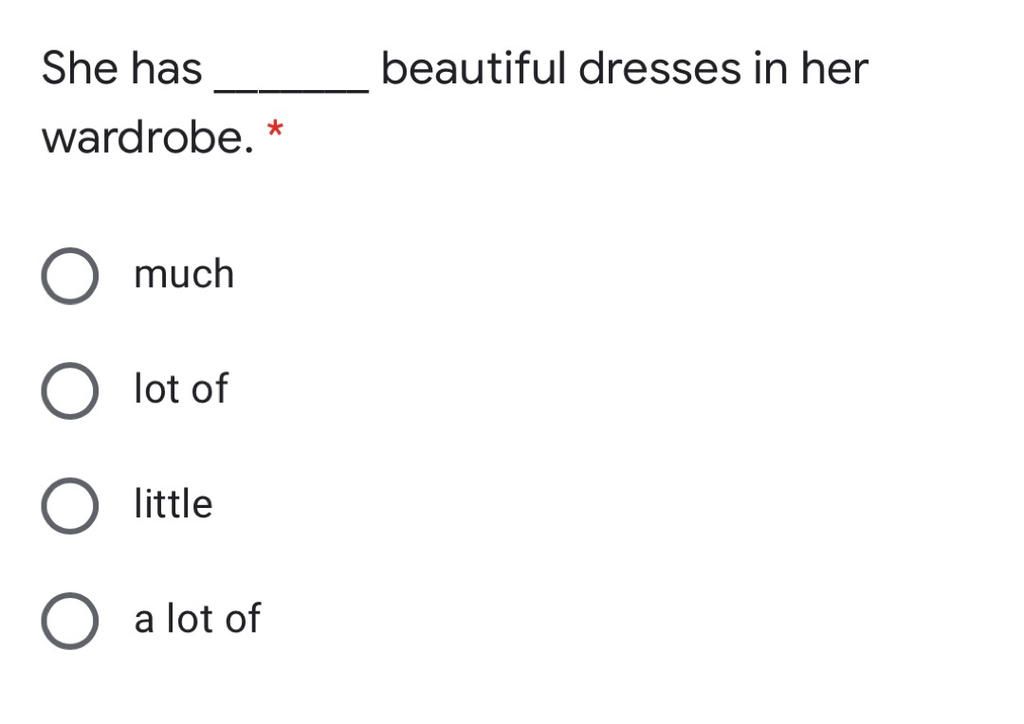The width and height of the screenshot is (1024, 724).
Task: Click the word "wardrobe." in the question
Action: 148,137
